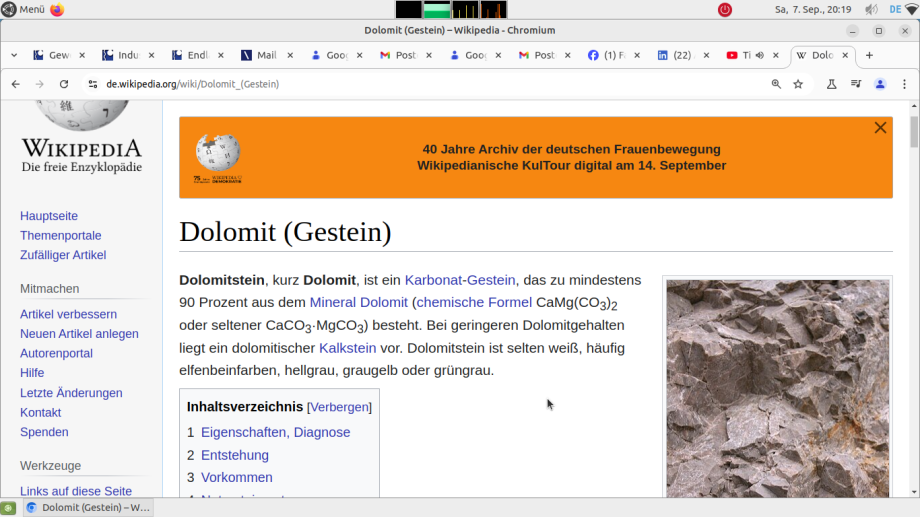Expand the tab search dropdown arrow

[x=14, y=55]
